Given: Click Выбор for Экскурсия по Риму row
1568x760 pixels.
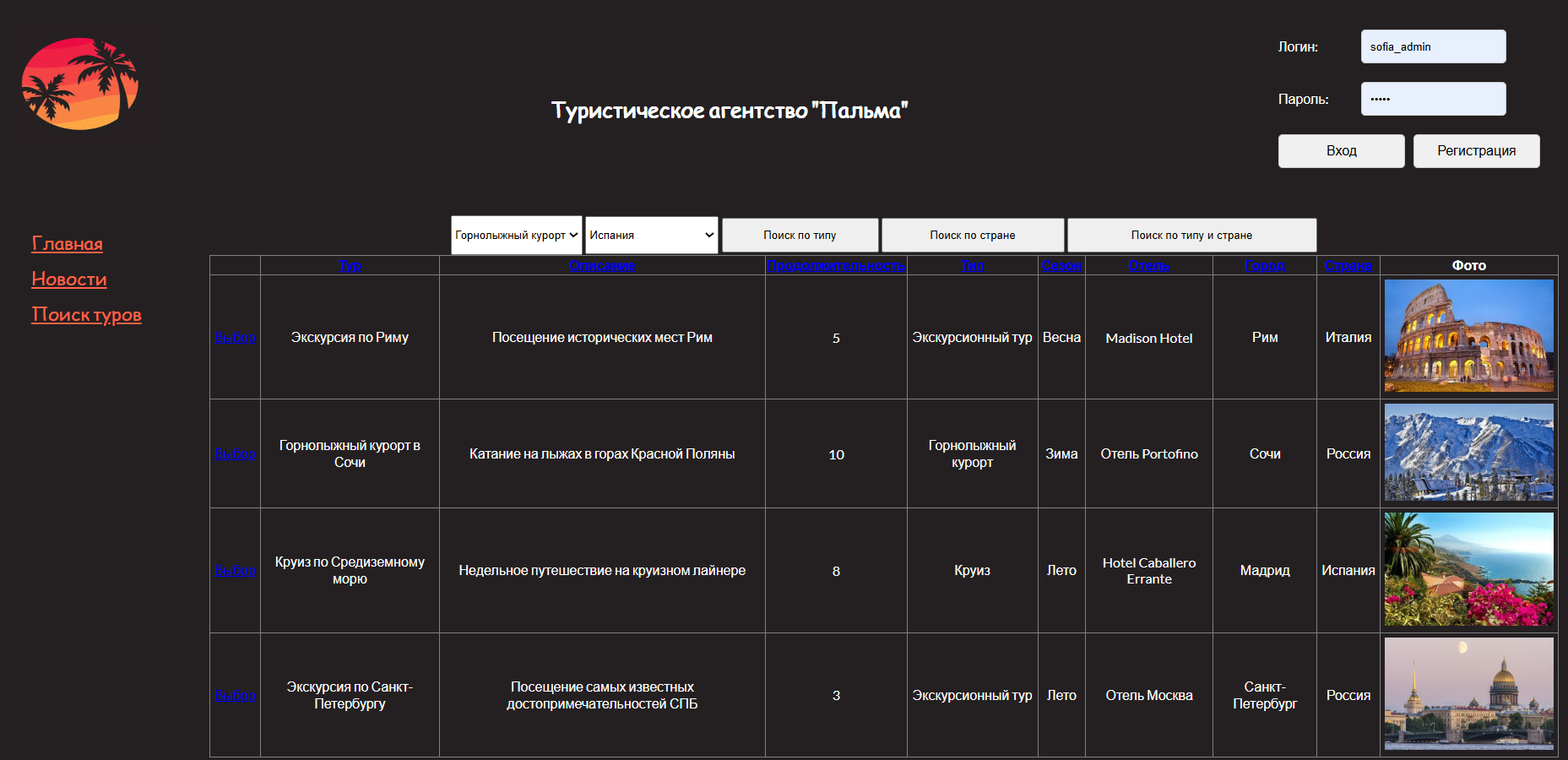Looking at the screenshot, I should tap(235, 338).
